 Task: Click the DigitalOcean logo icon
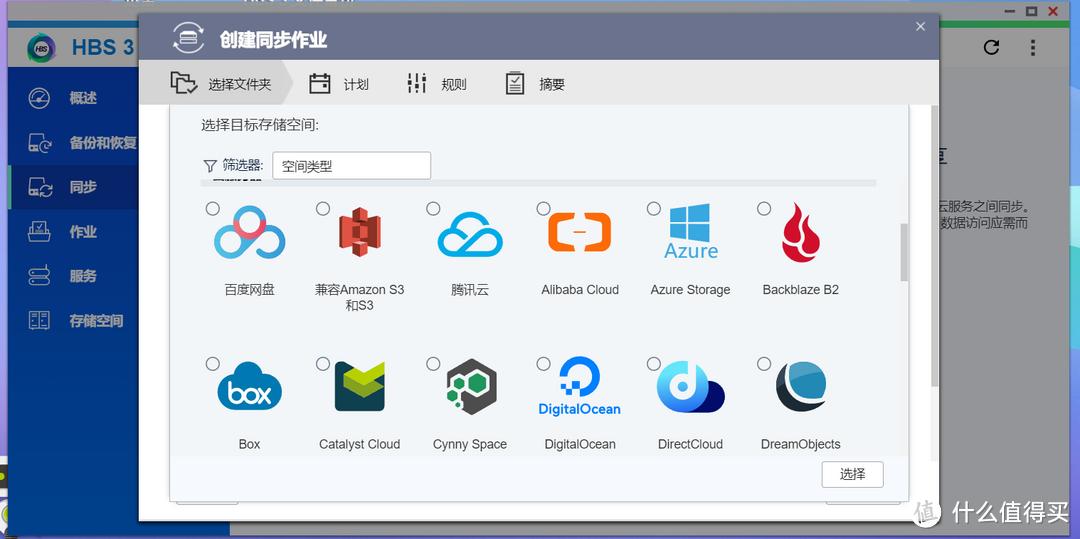580,387
